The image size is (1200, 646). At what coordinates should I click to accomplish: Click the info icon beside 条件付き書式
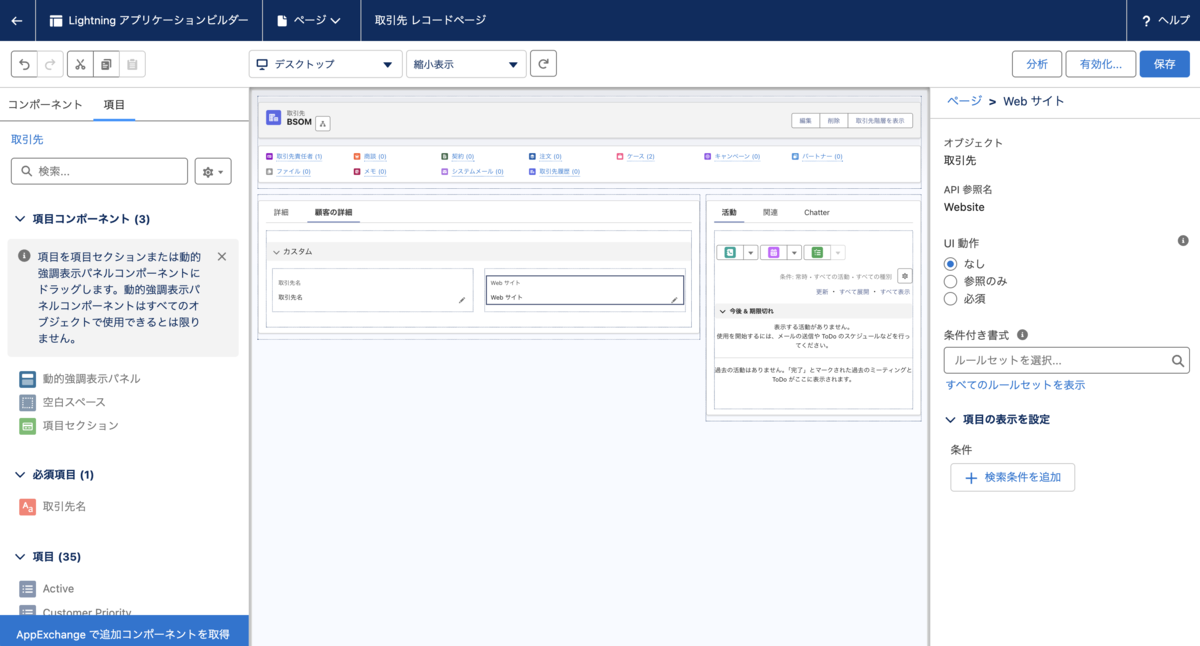tap(1022, 336)
